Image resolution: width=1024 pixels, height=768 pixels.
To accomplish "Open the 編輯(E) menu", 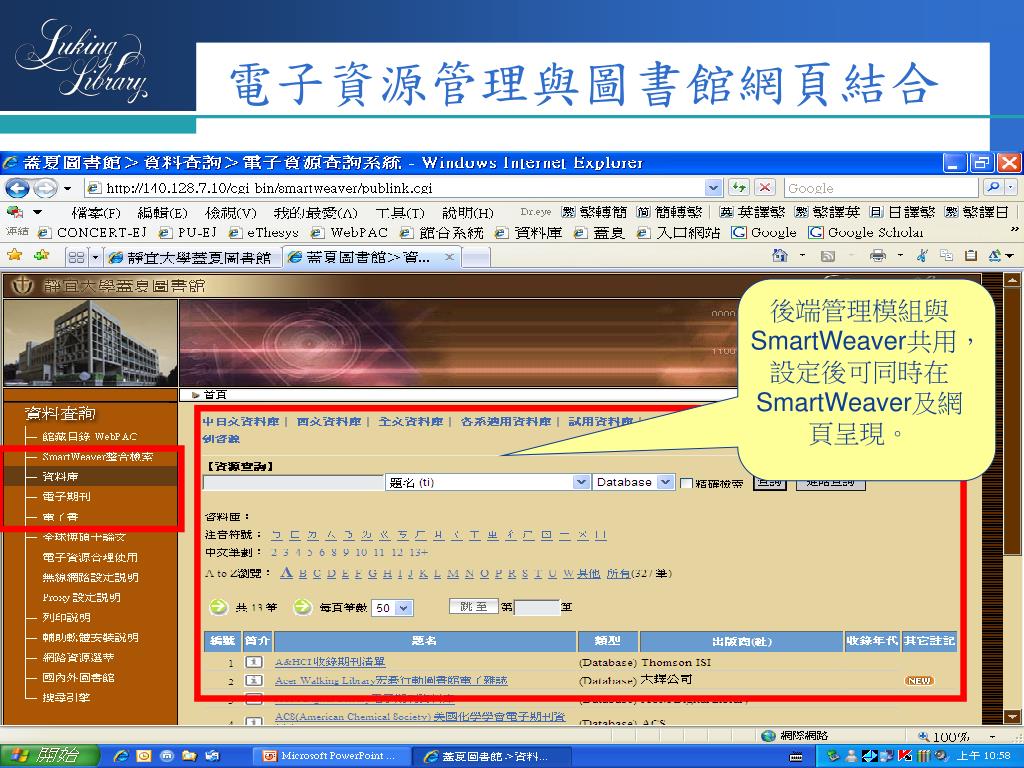I will coord(162,213).
